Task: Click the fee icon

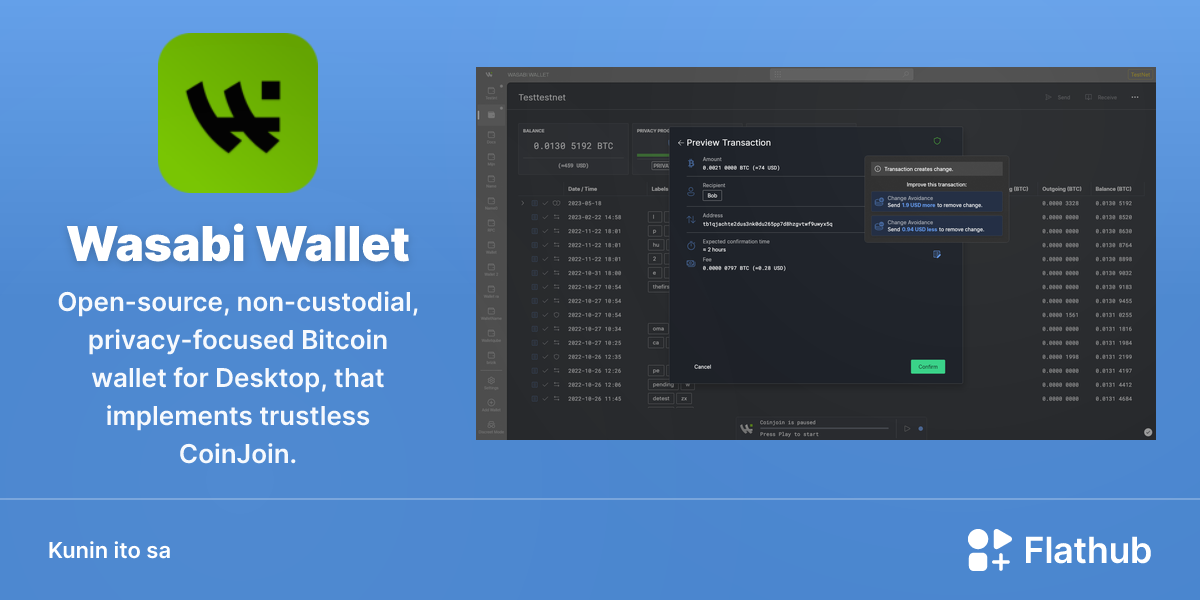Action: pos(691,264)
